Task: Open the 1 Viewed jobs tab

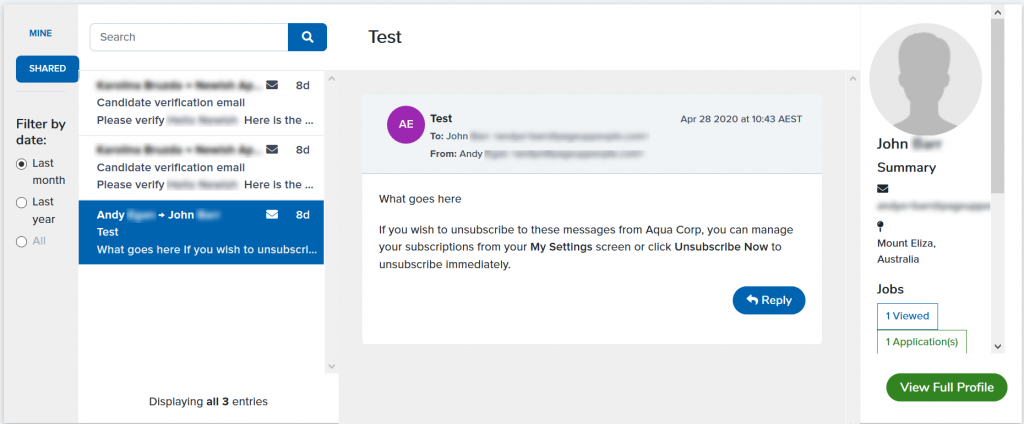Action: [x=907, y=316]
